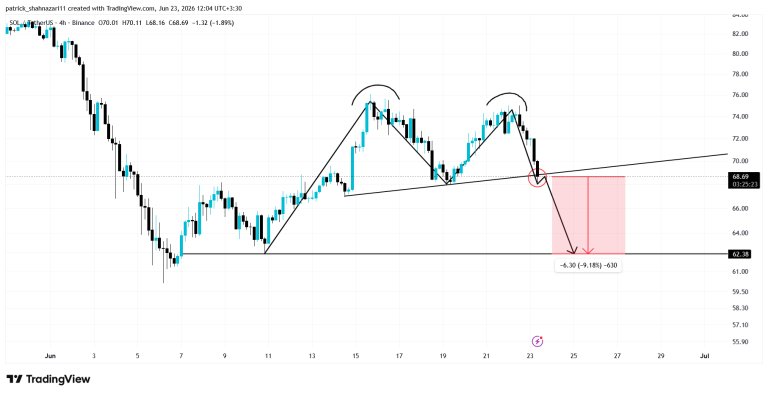The width and height of the screenshot is (768, 395).
Task: Click the 80.00 price axis label
Action: pos(740,53)
